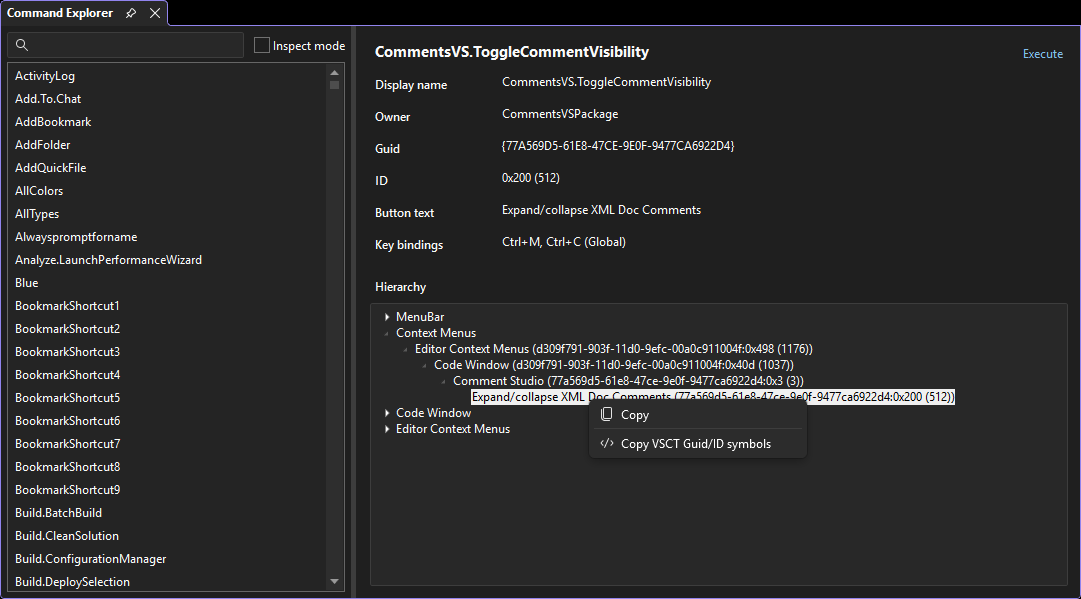This screenshot has width=1081, height=599.
Task: Expand the bottom Editor Context Menus node
Action: coord(387,429)
